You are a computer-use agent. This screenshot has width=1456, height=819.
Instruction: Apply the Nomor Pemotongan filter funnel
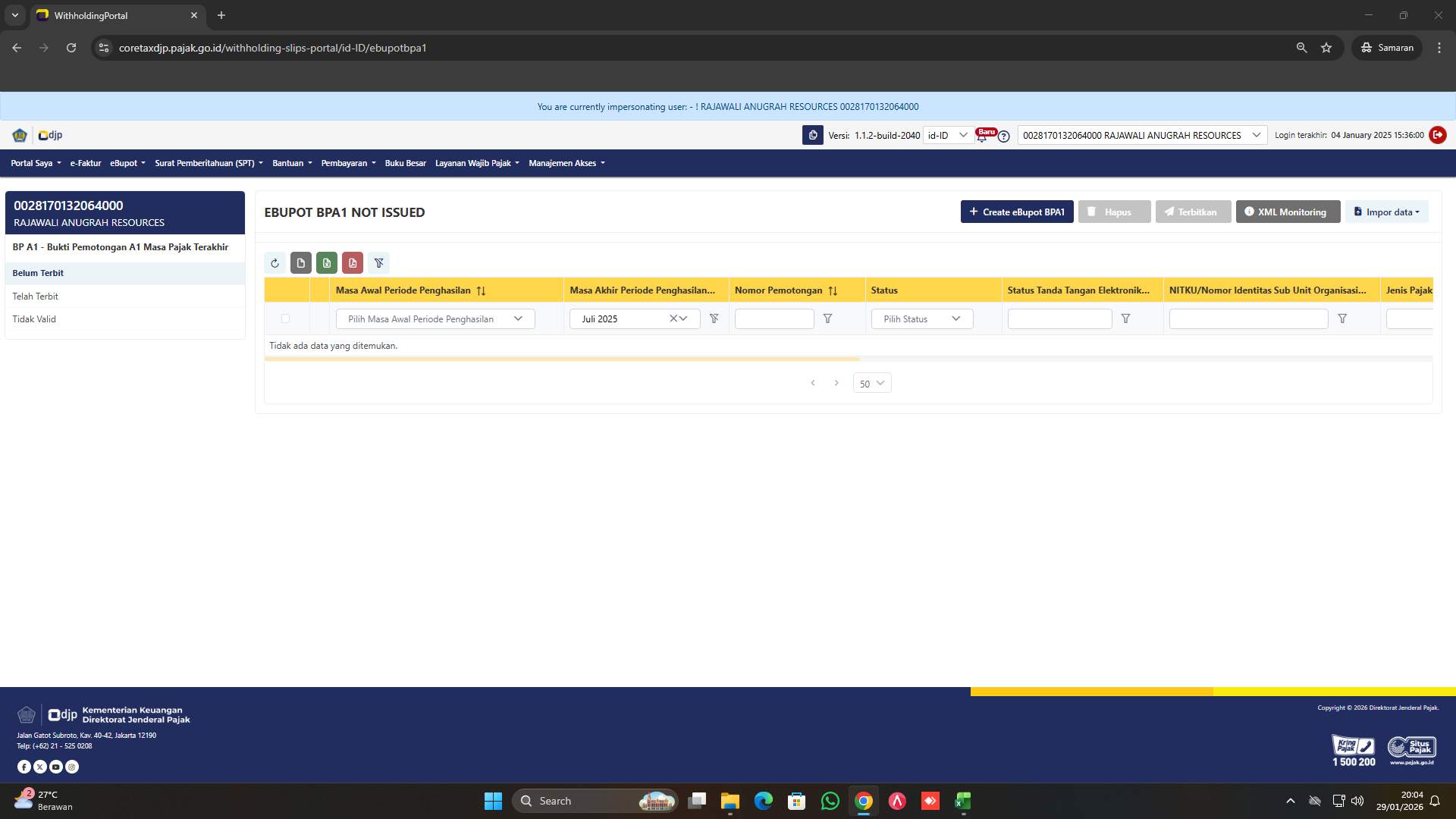pyautogui.click(x=827, y=318)
